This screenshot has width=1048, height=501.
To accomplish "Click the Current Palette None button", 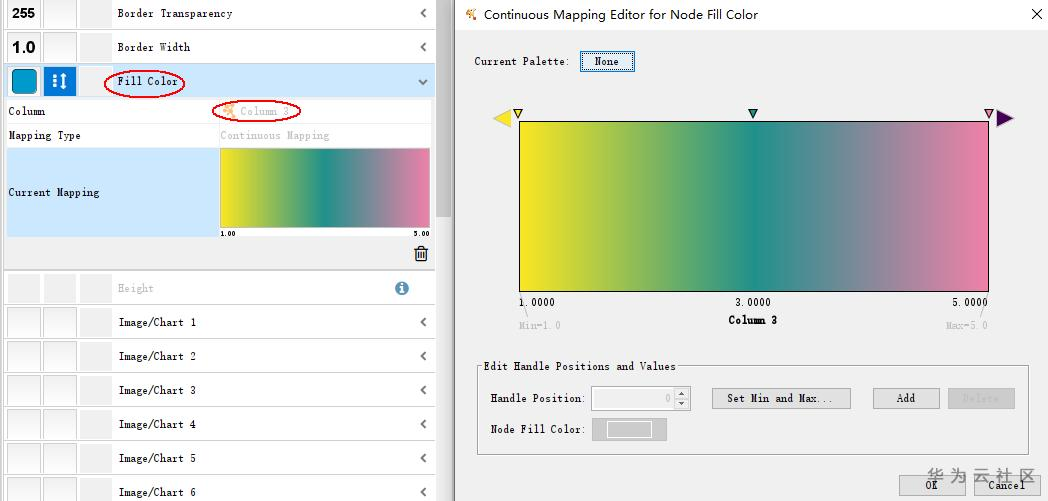I will (x=607, y=61).
